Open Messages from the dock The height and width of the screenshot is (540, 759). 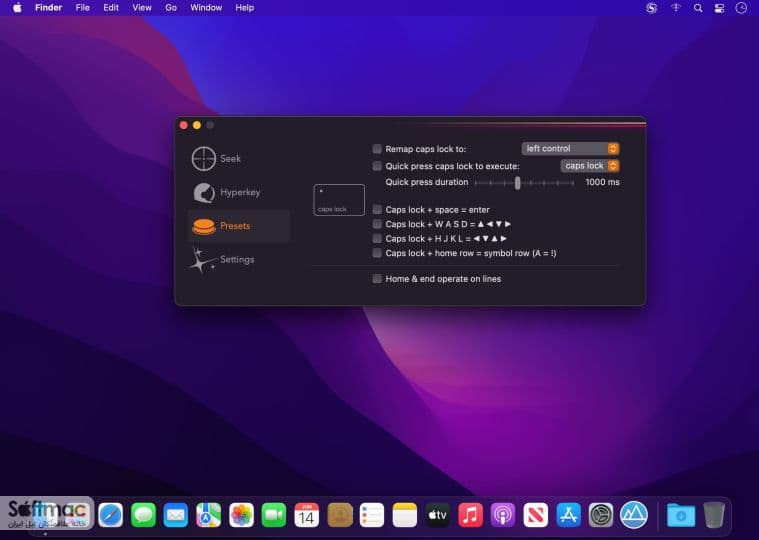(x=143, y=514)
